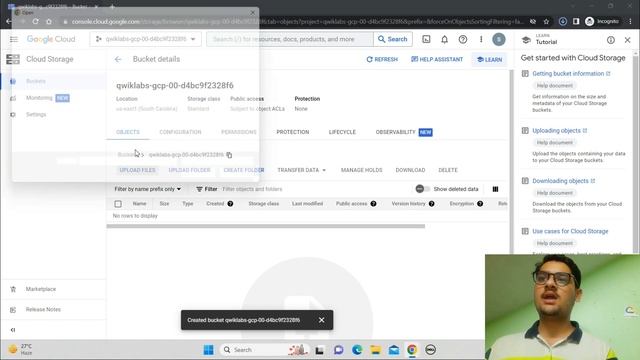Select the Objects tab
This screenshot has width=640, height=360.
pyautogui.click(x=128, y=132)
